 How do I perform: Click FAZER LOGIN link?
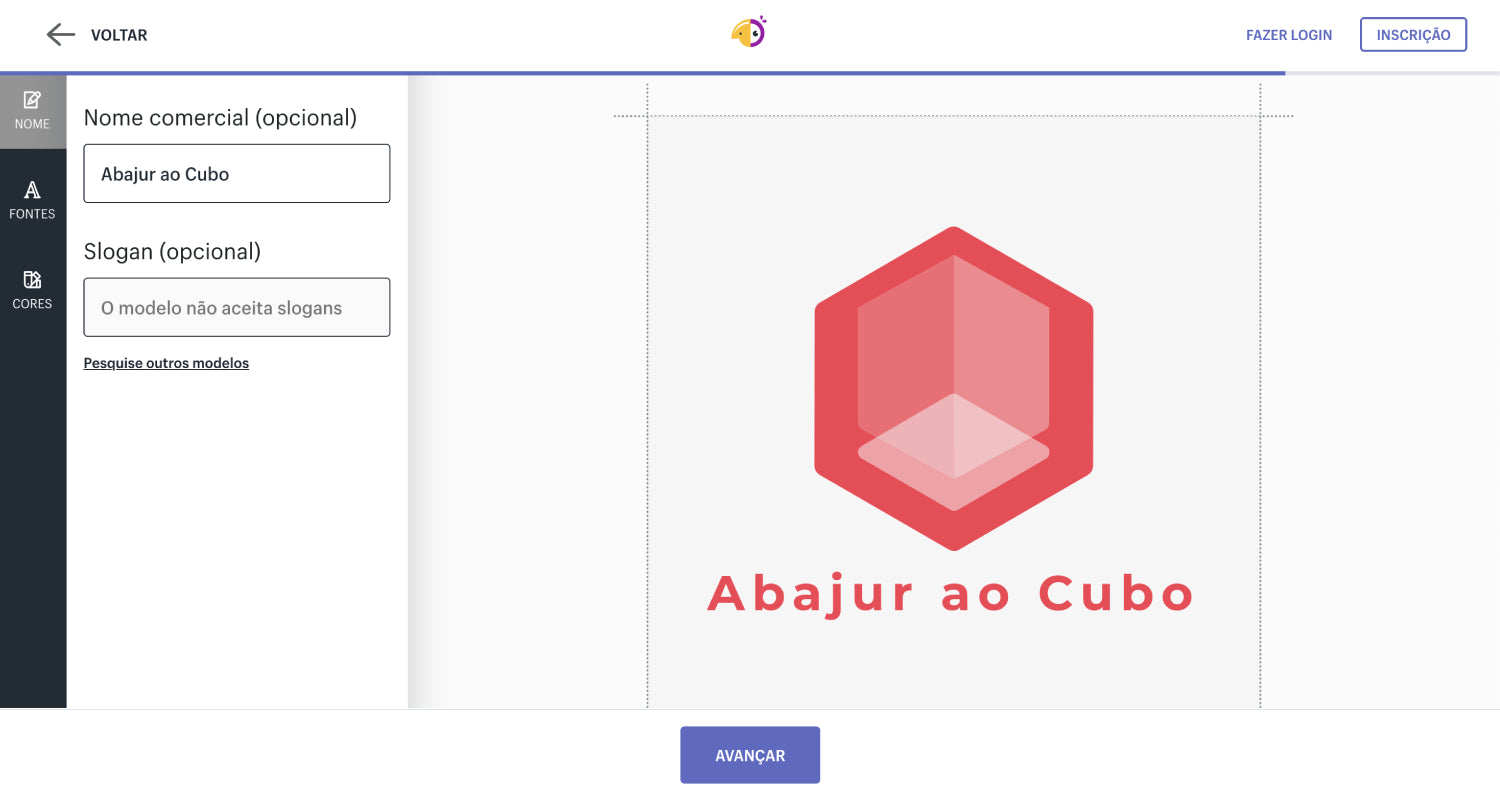click(1289, 35)
